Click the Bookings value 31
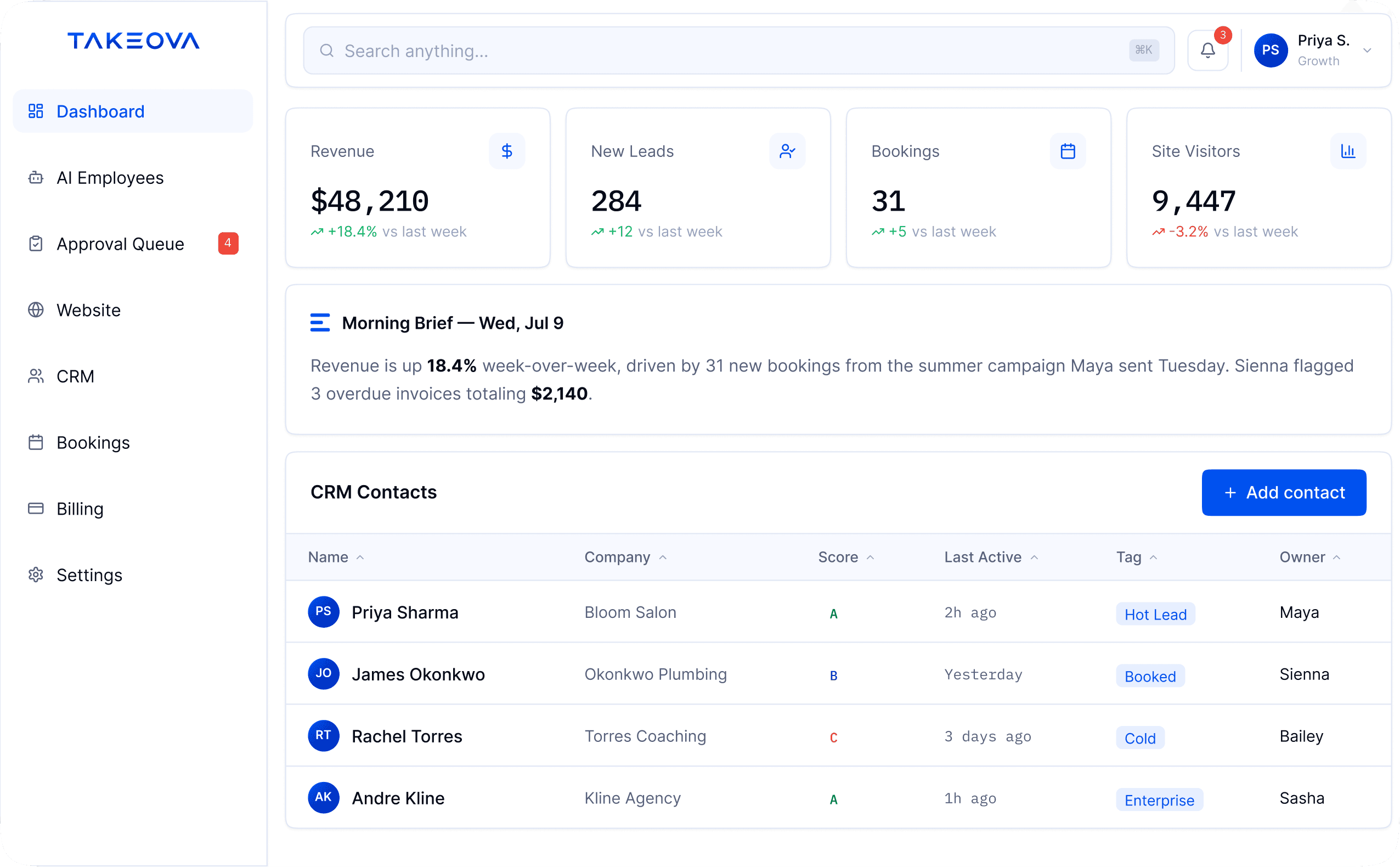 coord(888,201)
